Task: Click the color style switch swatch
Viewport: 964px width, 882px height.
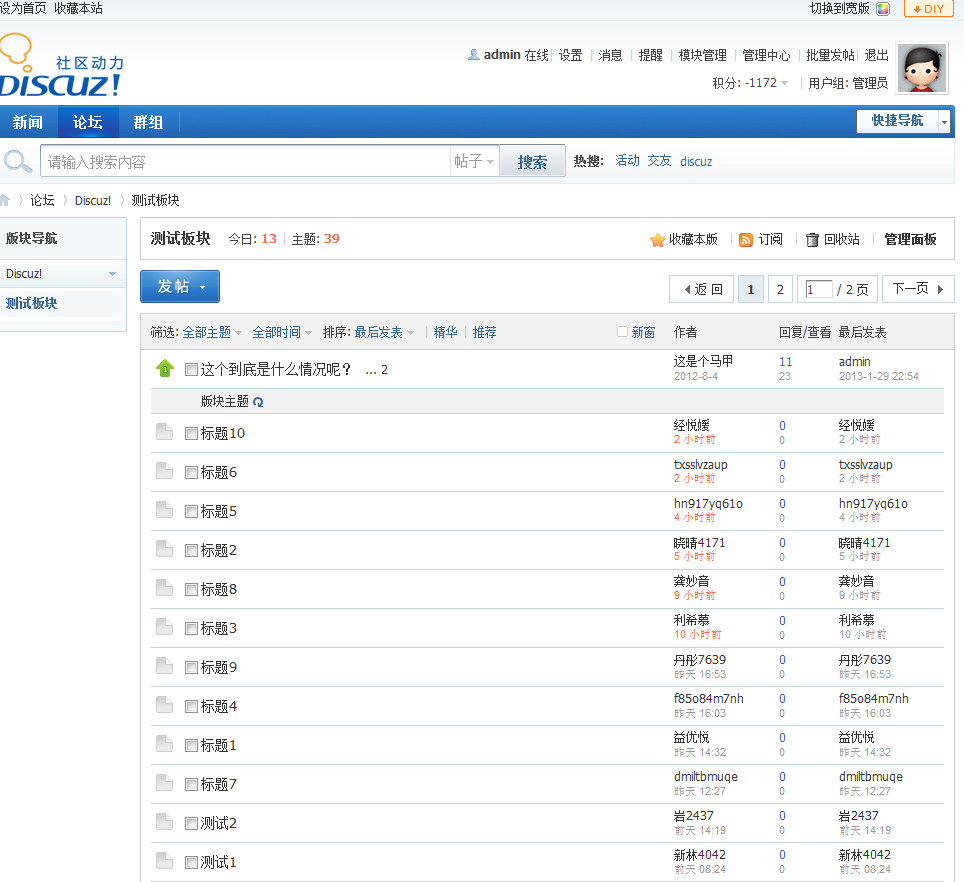Action: (883, 9)
